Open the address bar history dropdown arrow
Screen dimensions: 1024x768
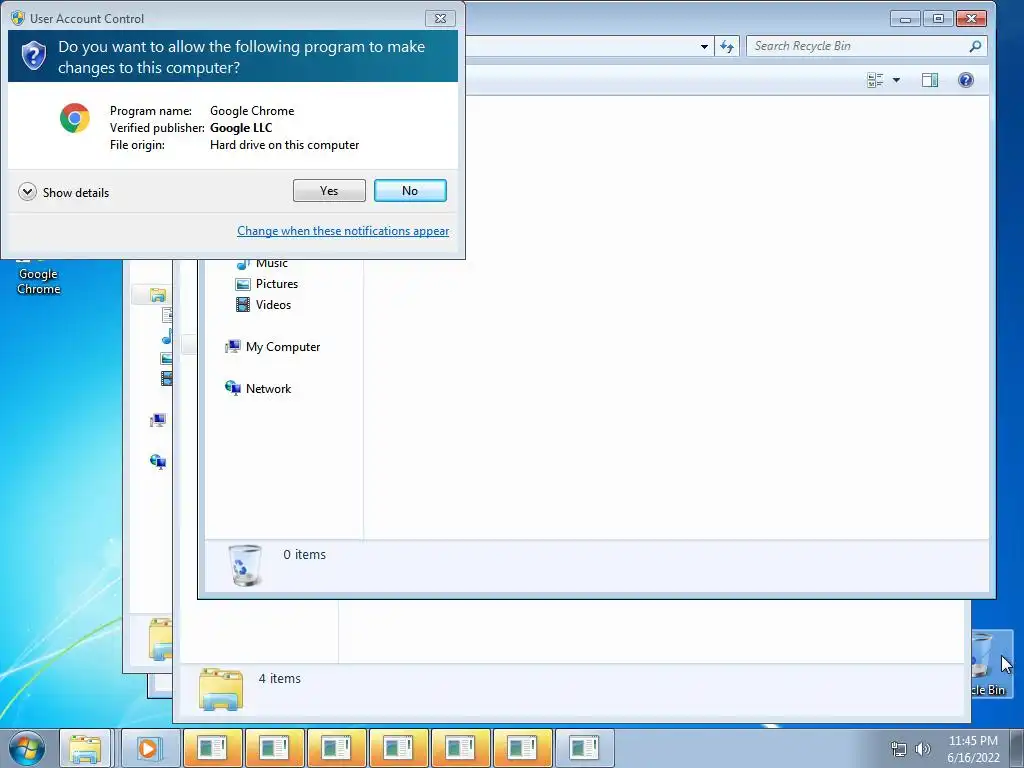pos(704,46)
